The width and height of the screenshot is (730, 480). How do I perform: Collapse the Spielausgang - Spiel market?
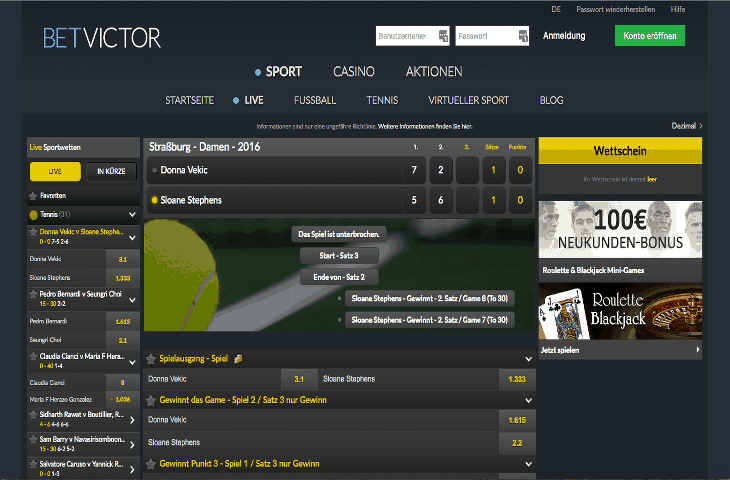528,359
